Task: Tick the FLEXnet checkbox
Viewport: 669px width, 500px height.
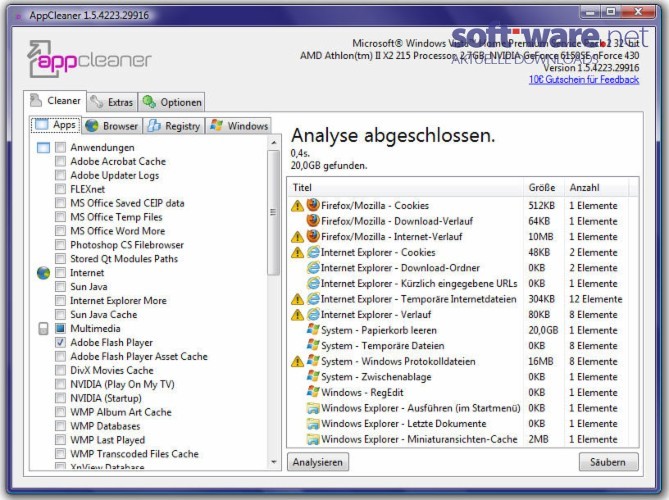Action: 61,189
